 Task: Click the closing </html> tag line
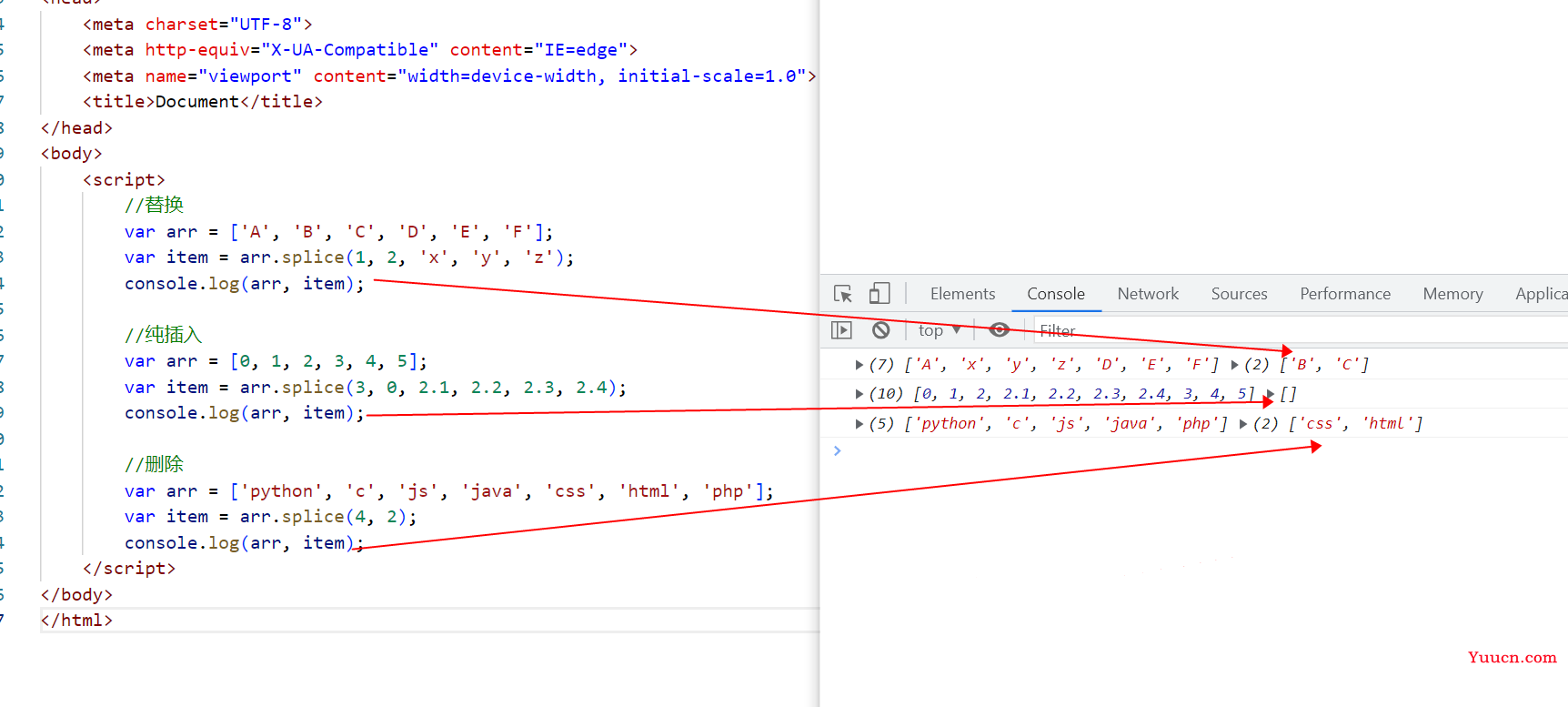coord(76,621)
